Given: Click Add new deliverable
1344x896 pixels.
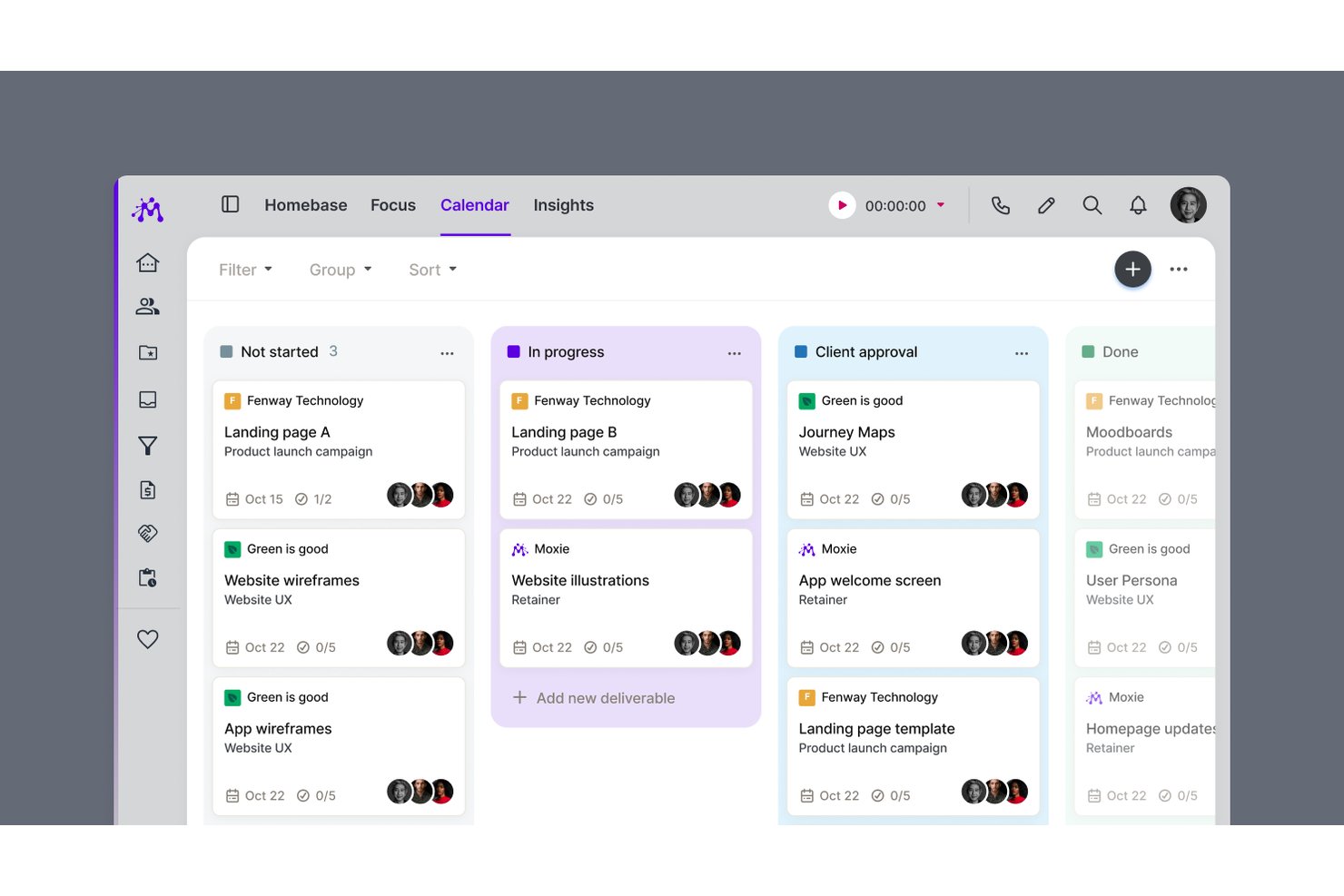Looking at the screenshot, I should [x=595, y=697].
